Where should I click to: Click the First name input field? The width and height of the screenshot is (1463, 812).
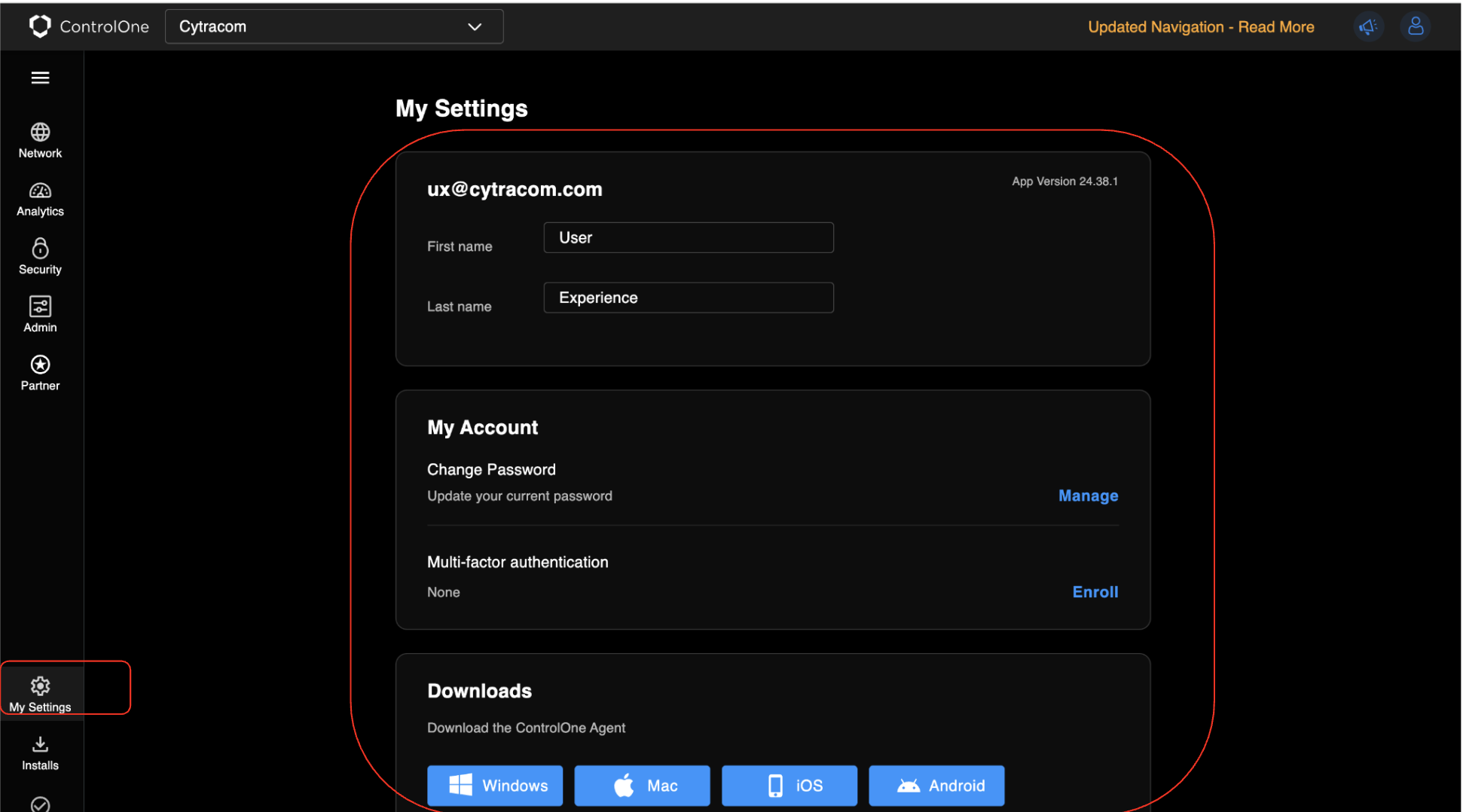[x=688, y=238]
